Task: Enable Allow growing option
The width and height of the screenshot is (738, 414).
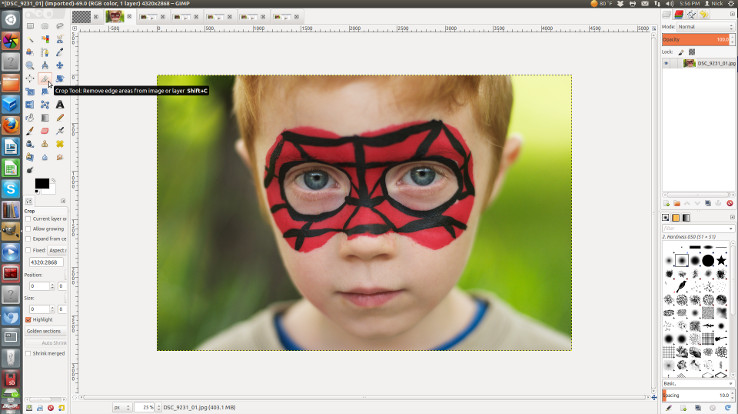Action: [28, 229]
